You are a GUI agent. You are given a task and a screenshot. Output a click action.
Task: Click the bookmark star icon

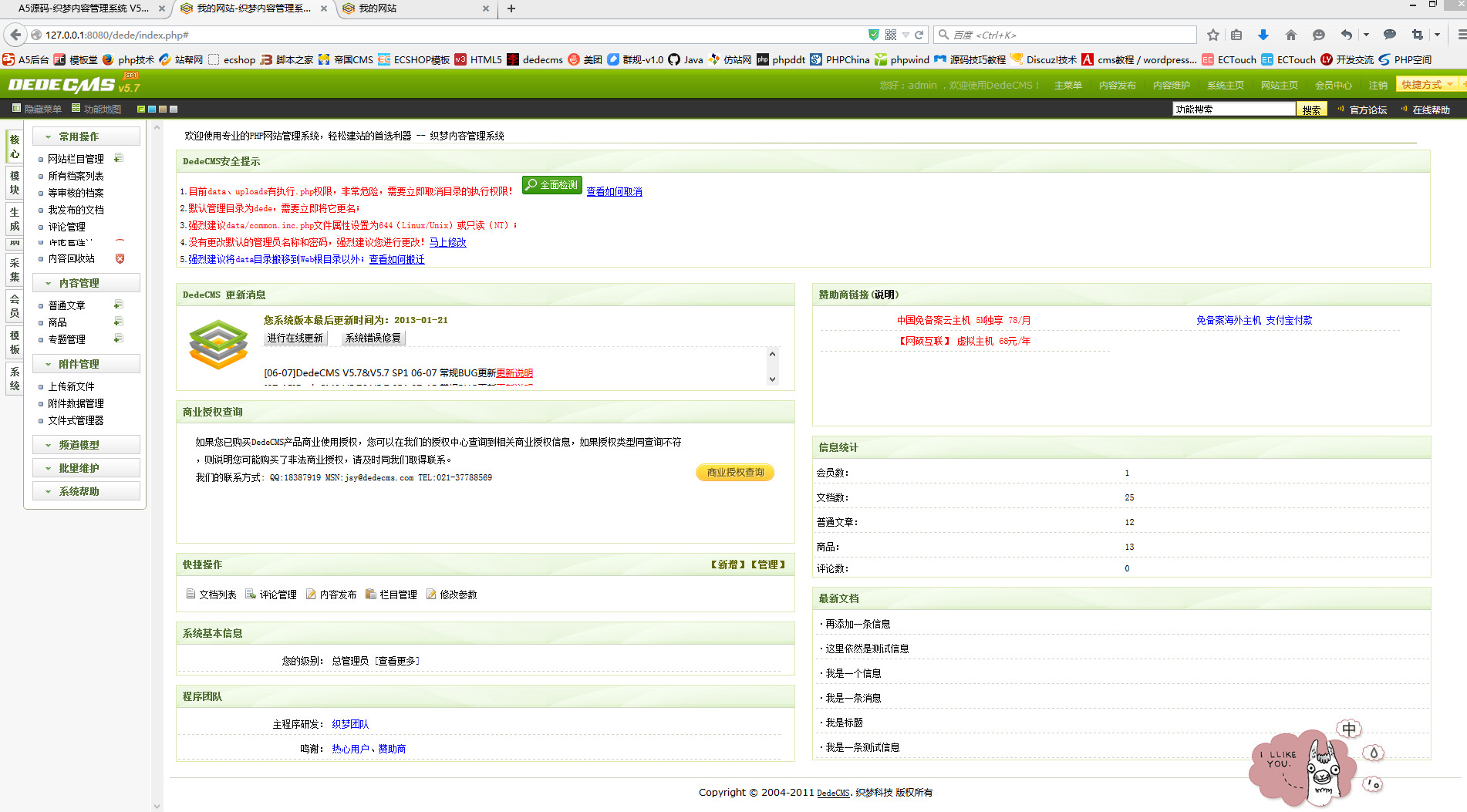[x=1213, y=35]
